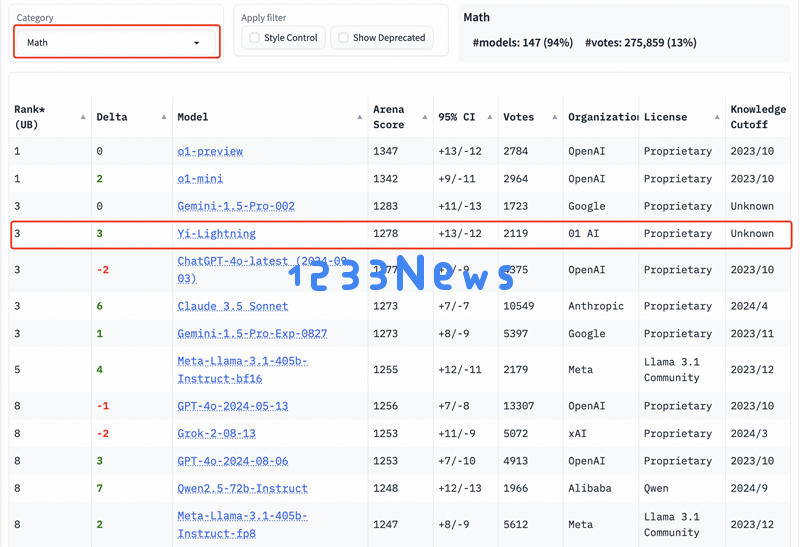Click the Votes value 10549

(x=518, y=306)
